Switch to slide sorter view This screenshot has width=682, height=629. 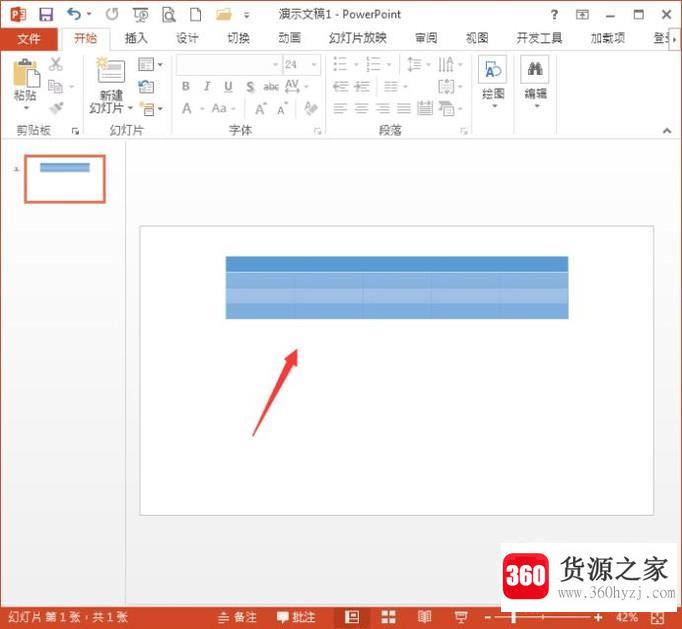[x=388, y=617]
